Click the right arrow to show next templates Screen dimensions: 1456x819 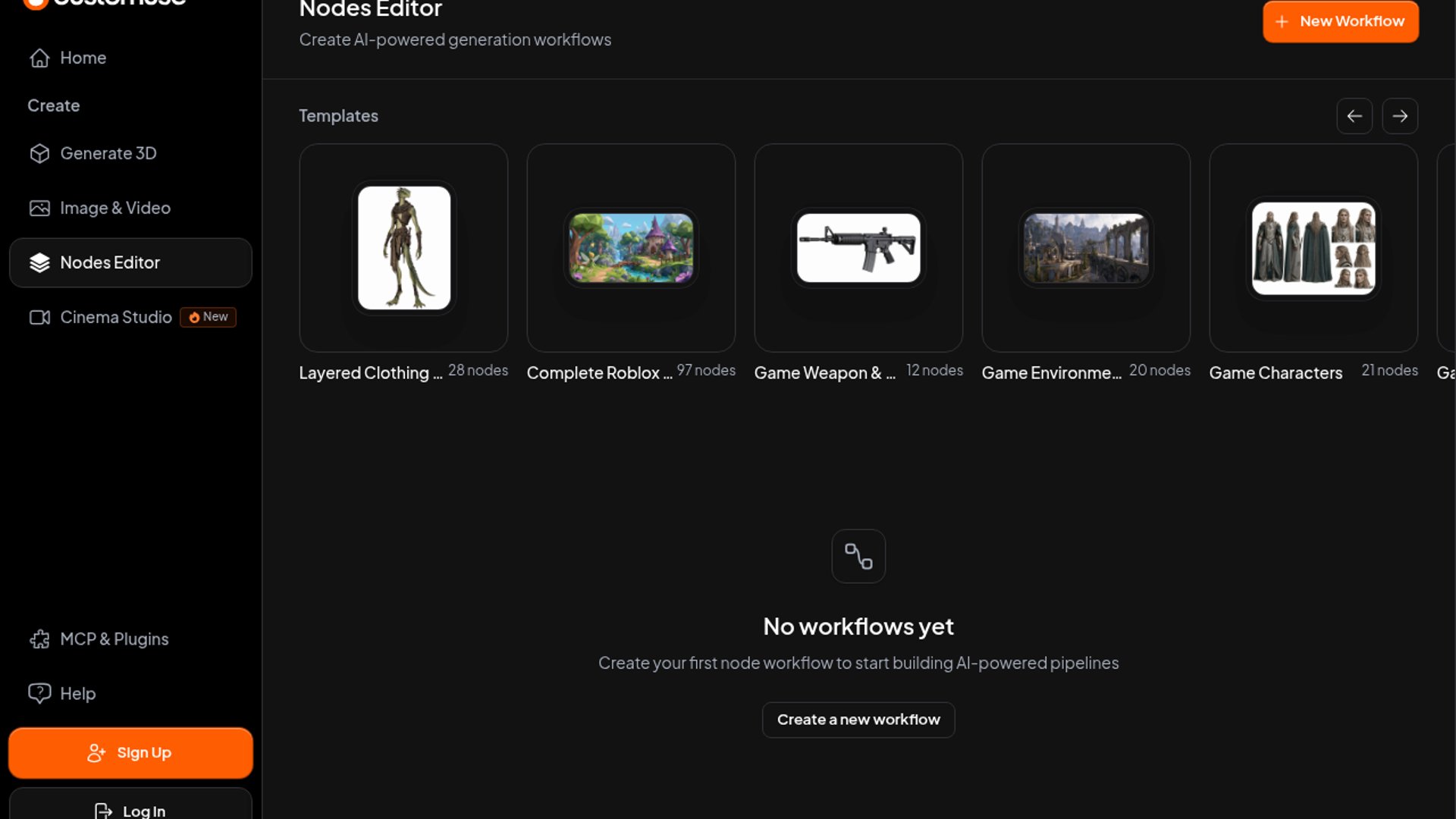coord(1400,116)
